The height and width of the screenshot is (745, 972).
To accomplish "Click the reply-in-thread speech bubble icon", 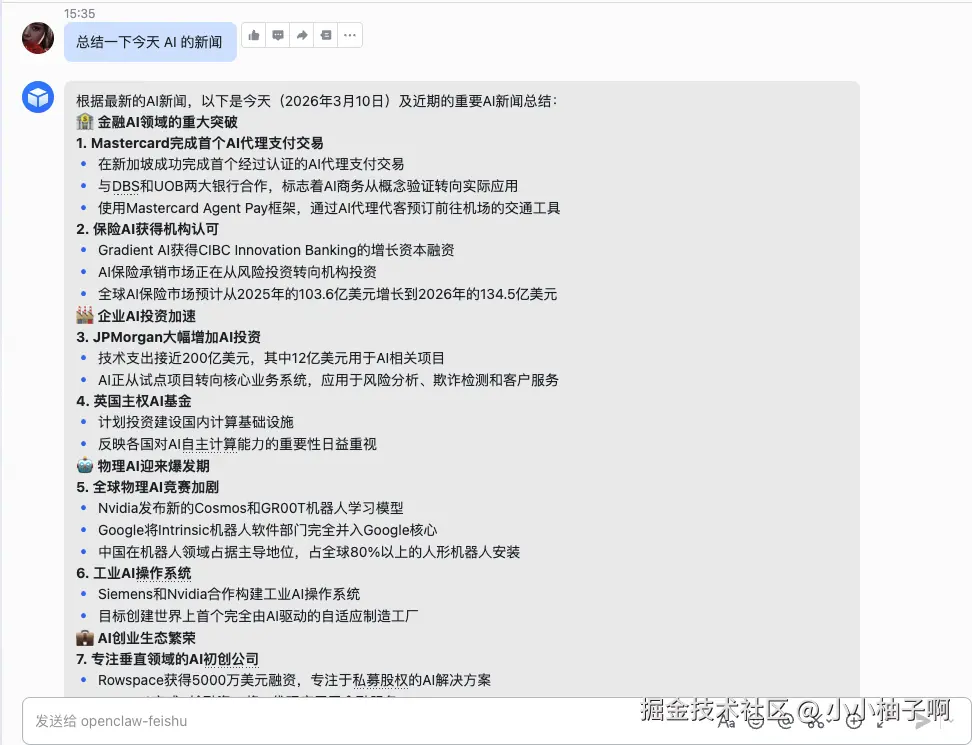I will pyautogui.click(x=278, y=35).
